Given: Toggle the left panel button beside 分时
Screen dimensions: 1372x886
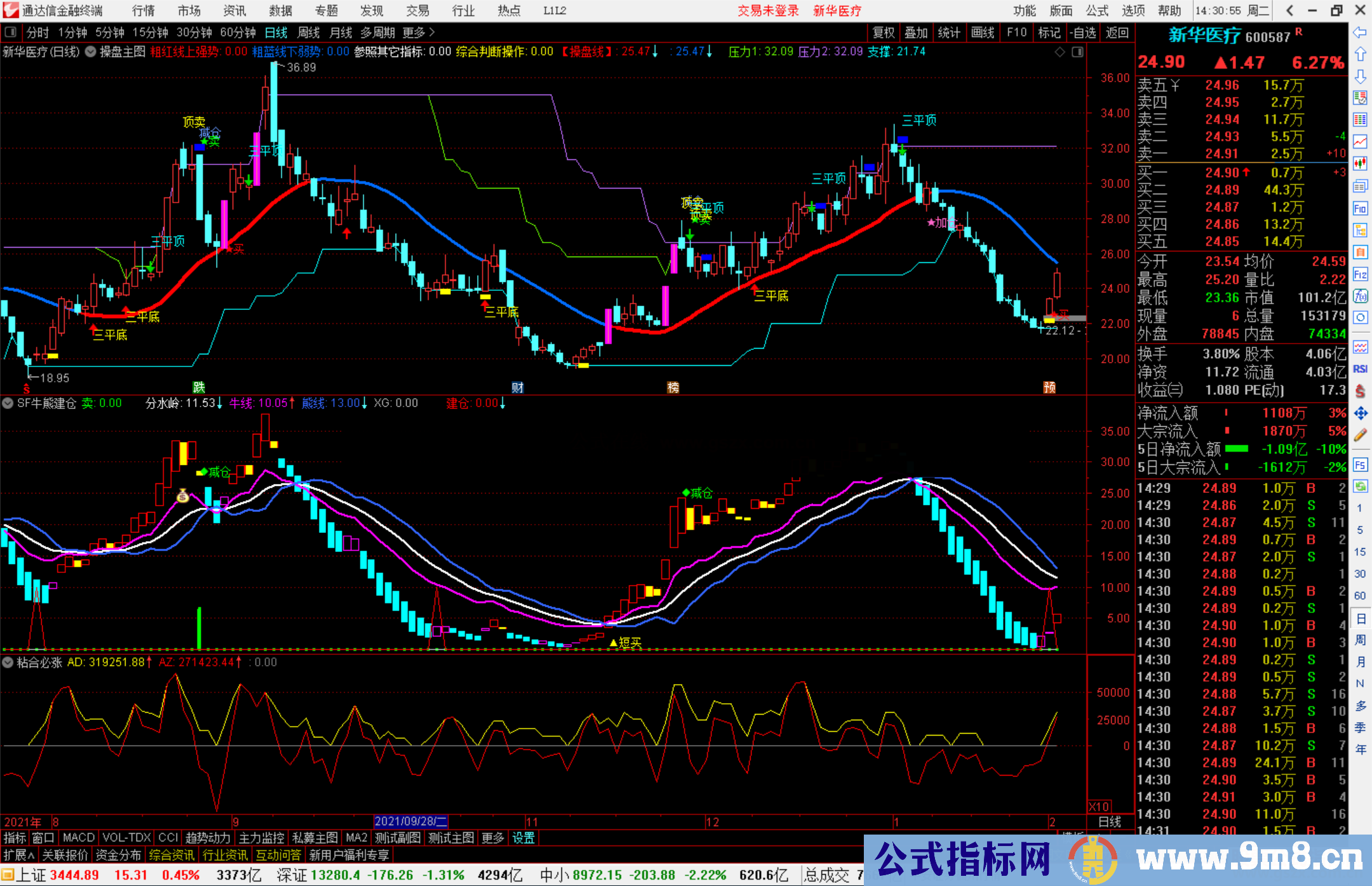Looking at the screenshot, I should point(11,32).
